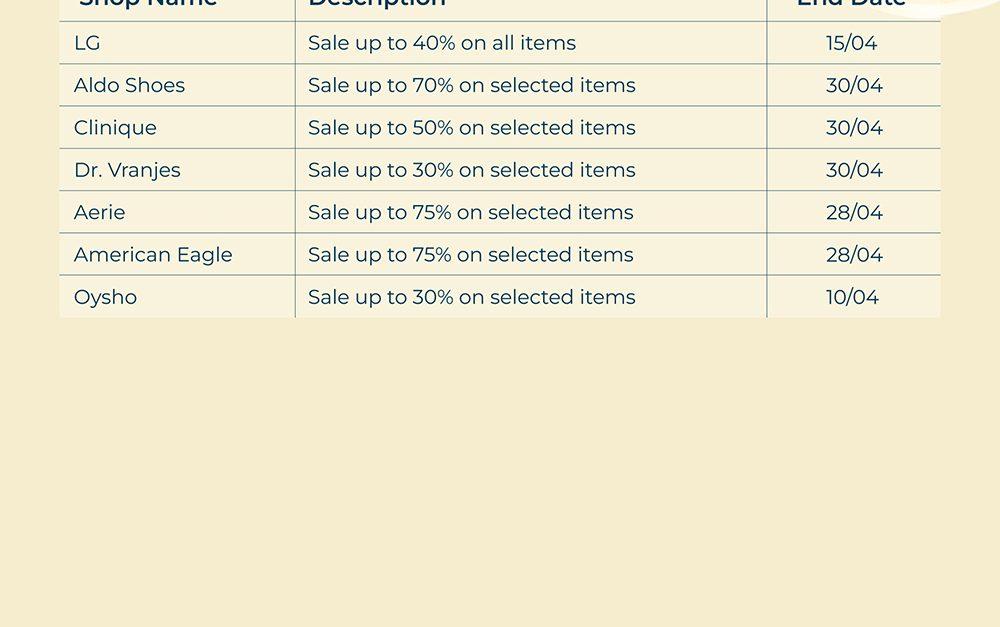This screenshot has height=627, width=1000.
Task: Click the 50% sale description for Clinique
Action: tap(471, 128)
